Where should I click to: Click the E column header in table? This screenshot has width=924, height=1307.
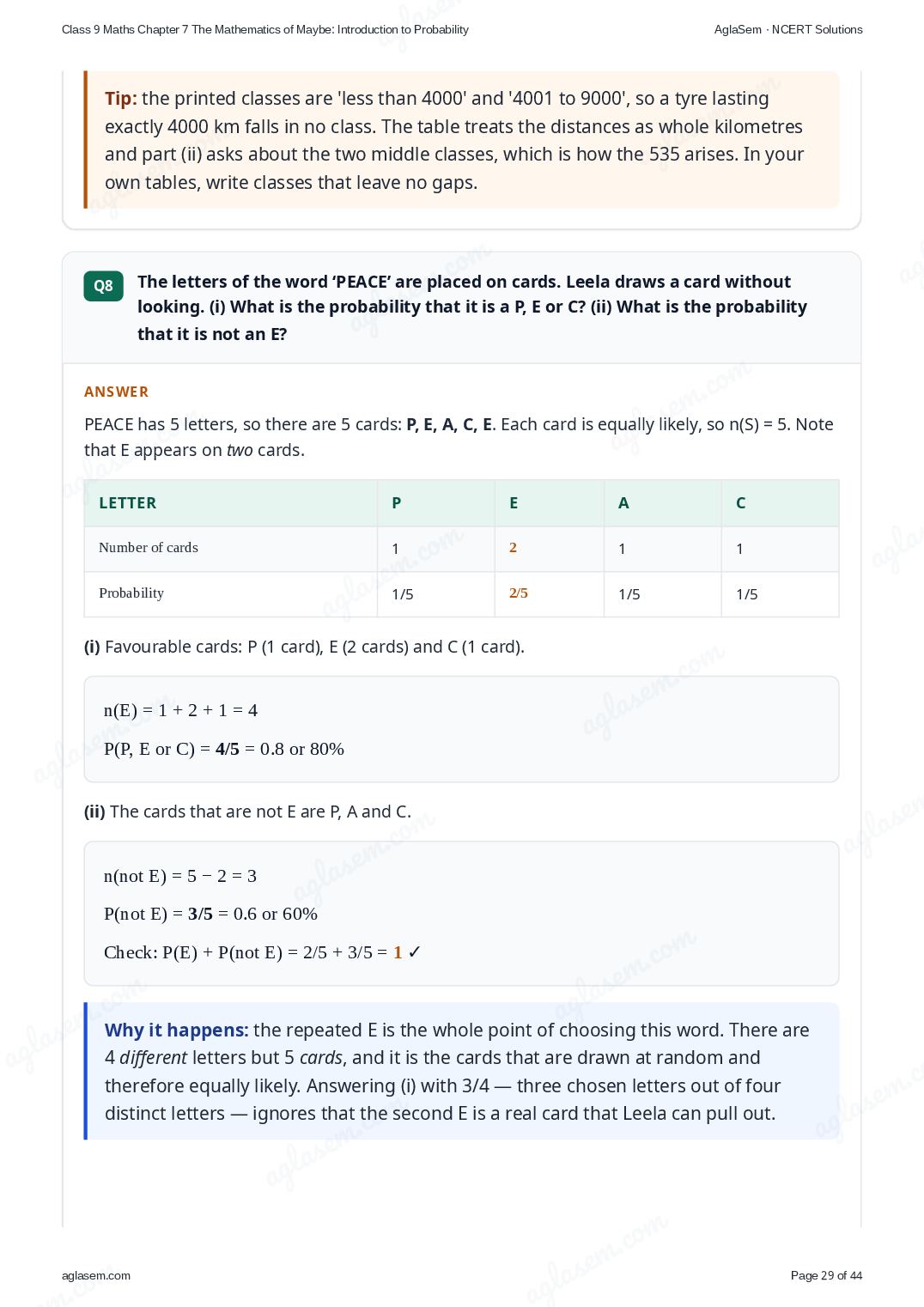coord(514,503)
